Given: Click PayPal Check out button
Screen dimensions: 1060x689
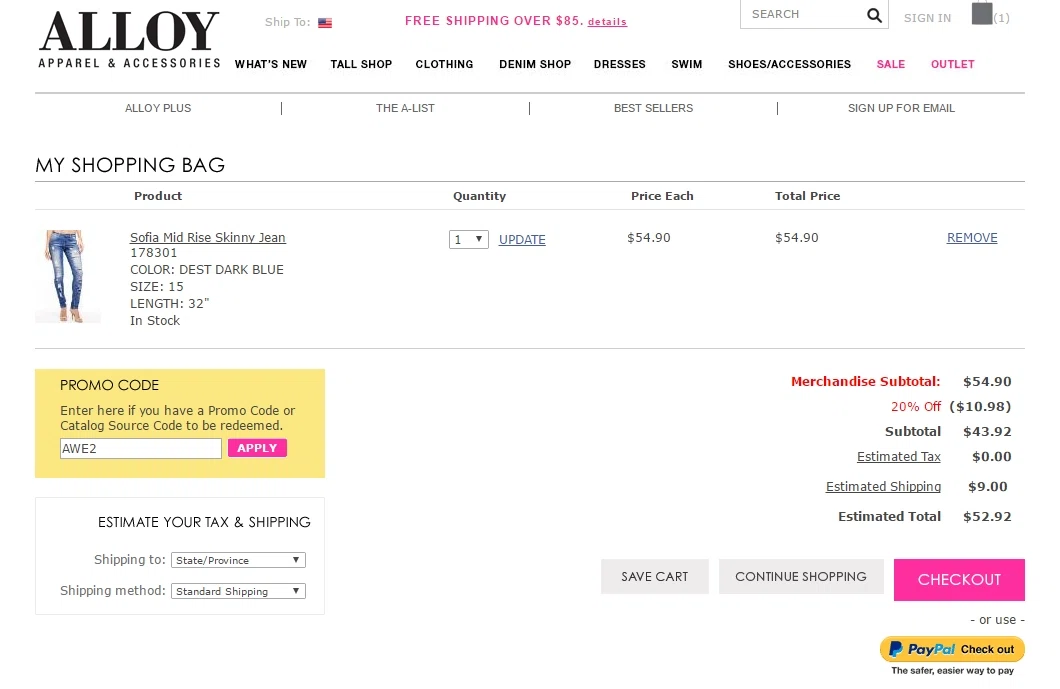Looking at the screenshot, I should tap(952, 649).
